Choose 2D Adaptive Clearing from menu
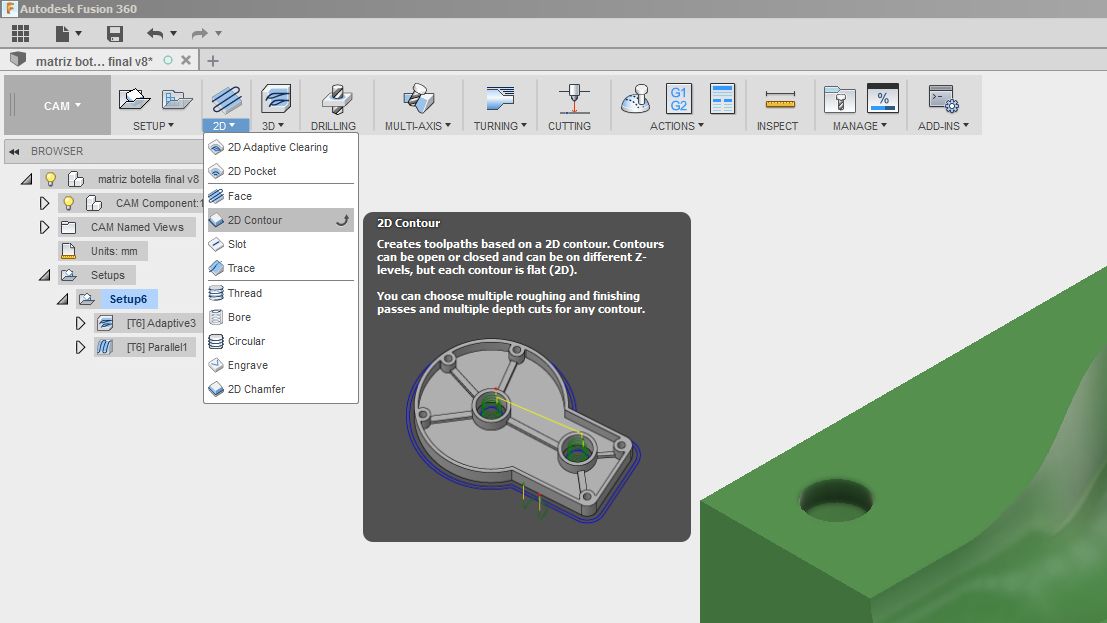Viewport: 1107px width, 623px height. [280, 147]
